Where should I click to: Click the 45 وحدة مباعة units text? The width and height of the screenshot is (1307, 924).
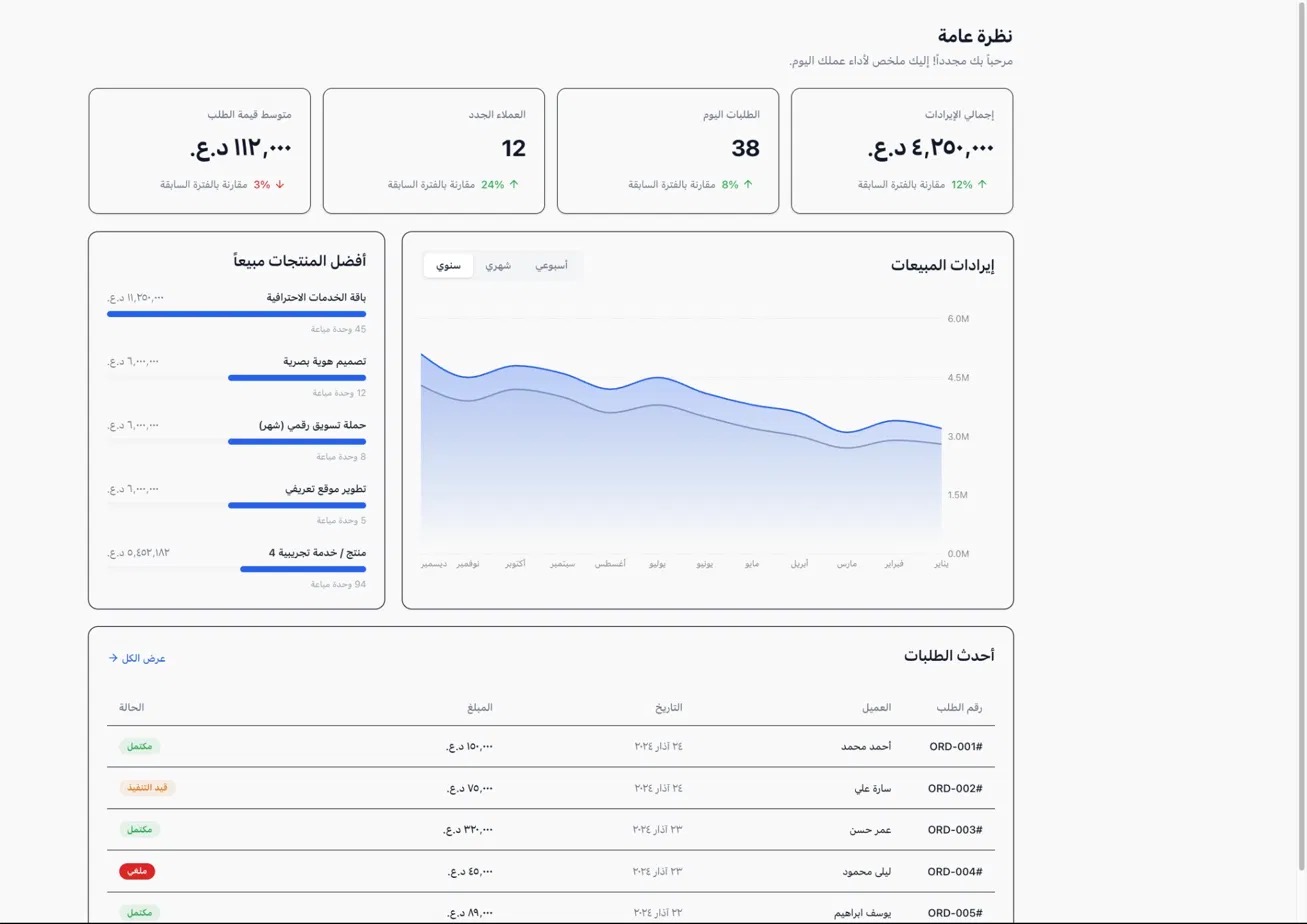(x=338, y=330)
